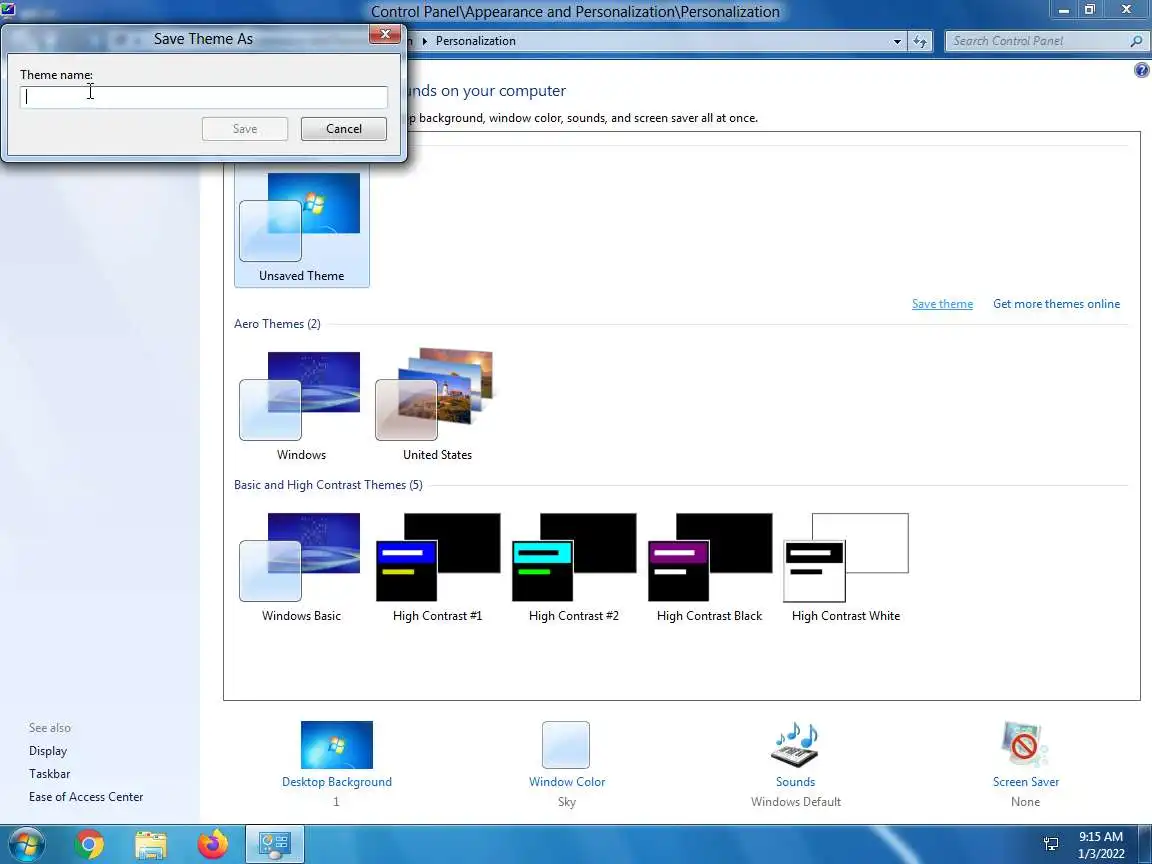Choose the High Contrast #2 theme

coord(574,567)
